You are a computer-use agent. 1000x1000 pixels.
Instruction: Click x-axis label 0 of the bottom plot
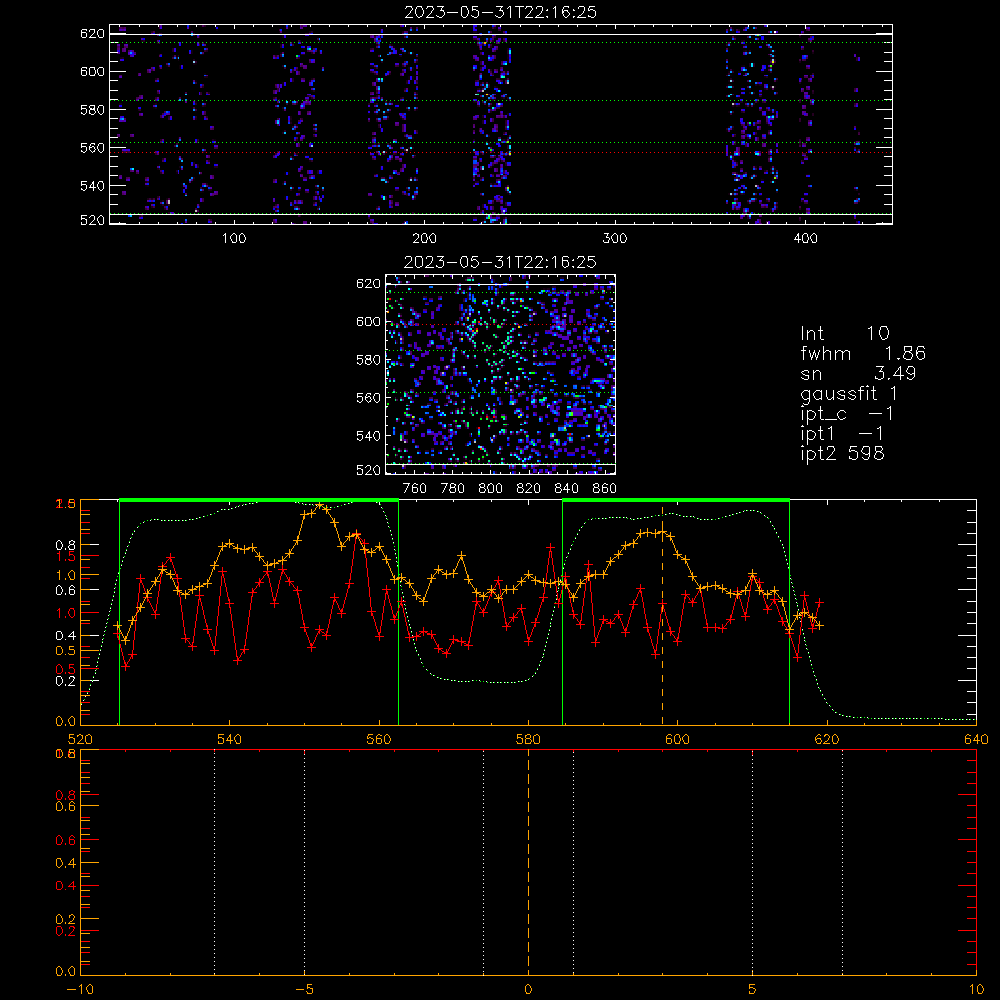(528, 990)
